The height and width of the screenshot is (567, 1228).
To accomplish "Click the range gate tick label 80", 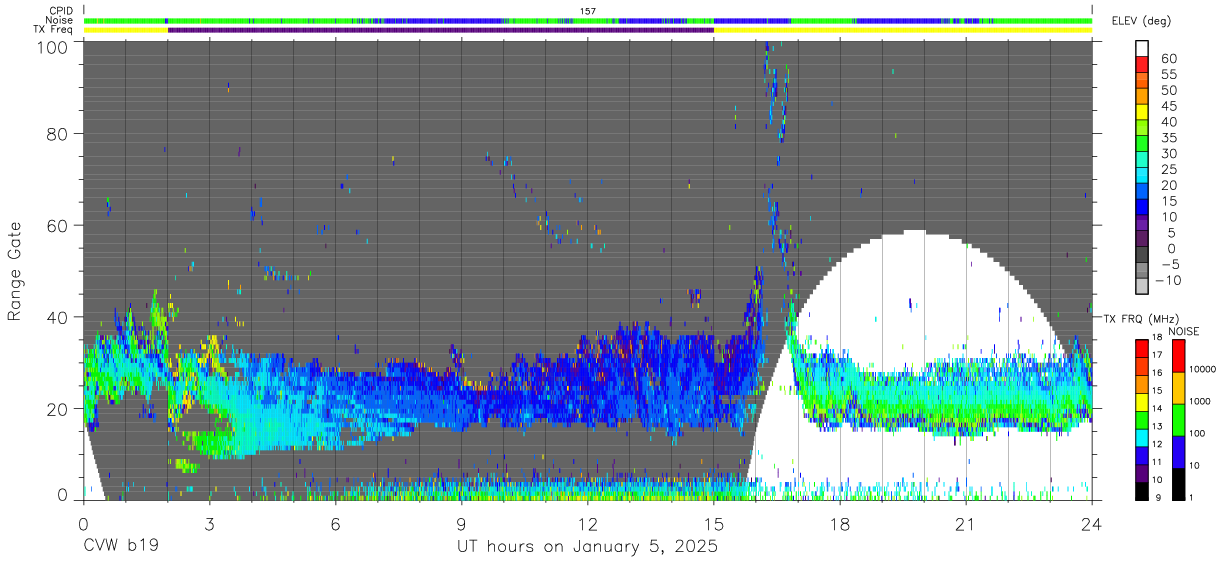I will point(58,134).
